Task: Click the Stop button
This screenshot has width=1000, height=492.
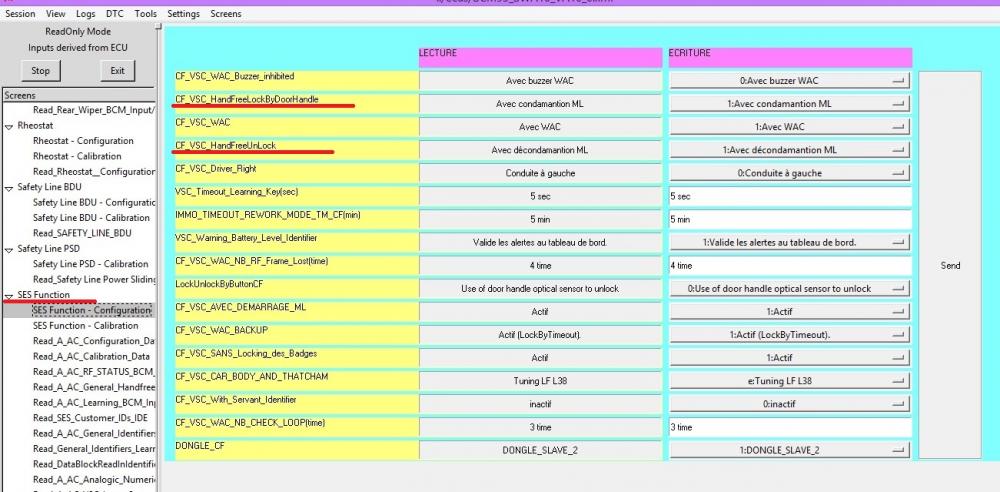Action: pos(40,71)
